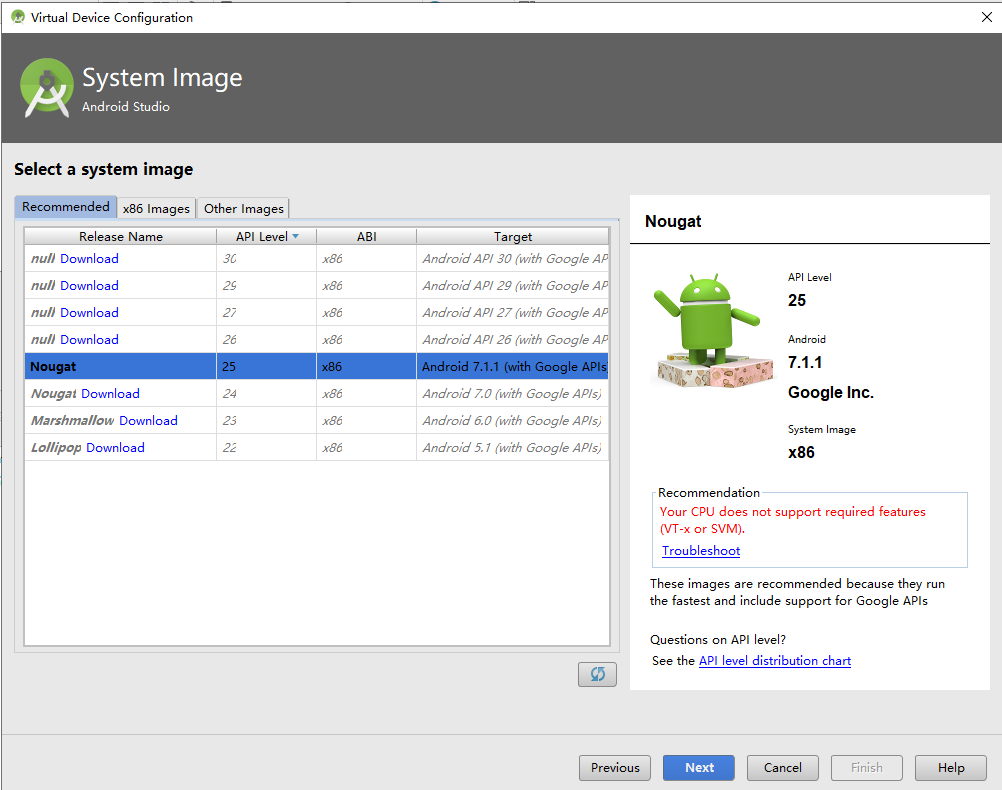Close the Virtual Device Configuration dialog
The image size is (1002, 790).
(987, 17)
